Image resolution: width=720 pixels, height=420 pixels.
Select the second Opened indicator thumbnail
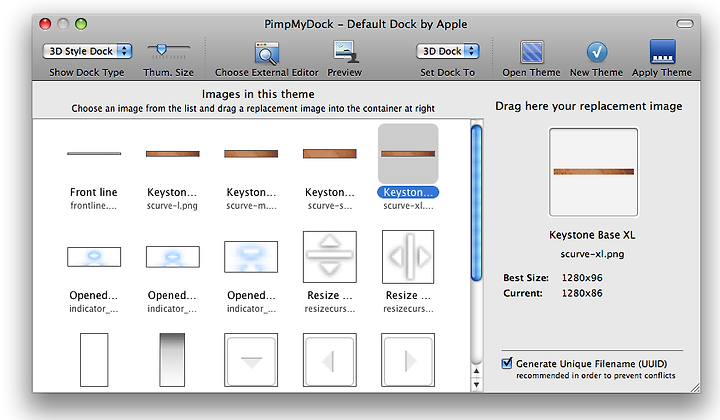[173, 257]
